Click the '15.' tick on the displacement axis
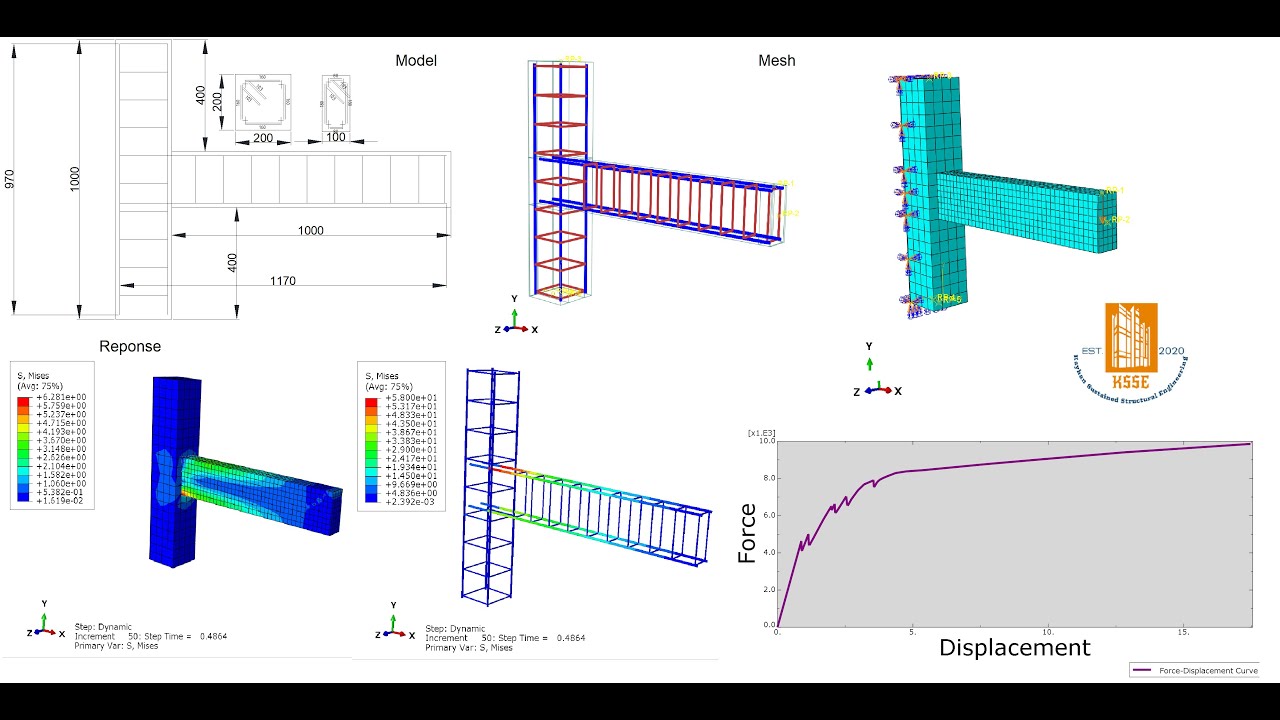The width and height of the screenshot is (1280, 720). (1183, 632)
